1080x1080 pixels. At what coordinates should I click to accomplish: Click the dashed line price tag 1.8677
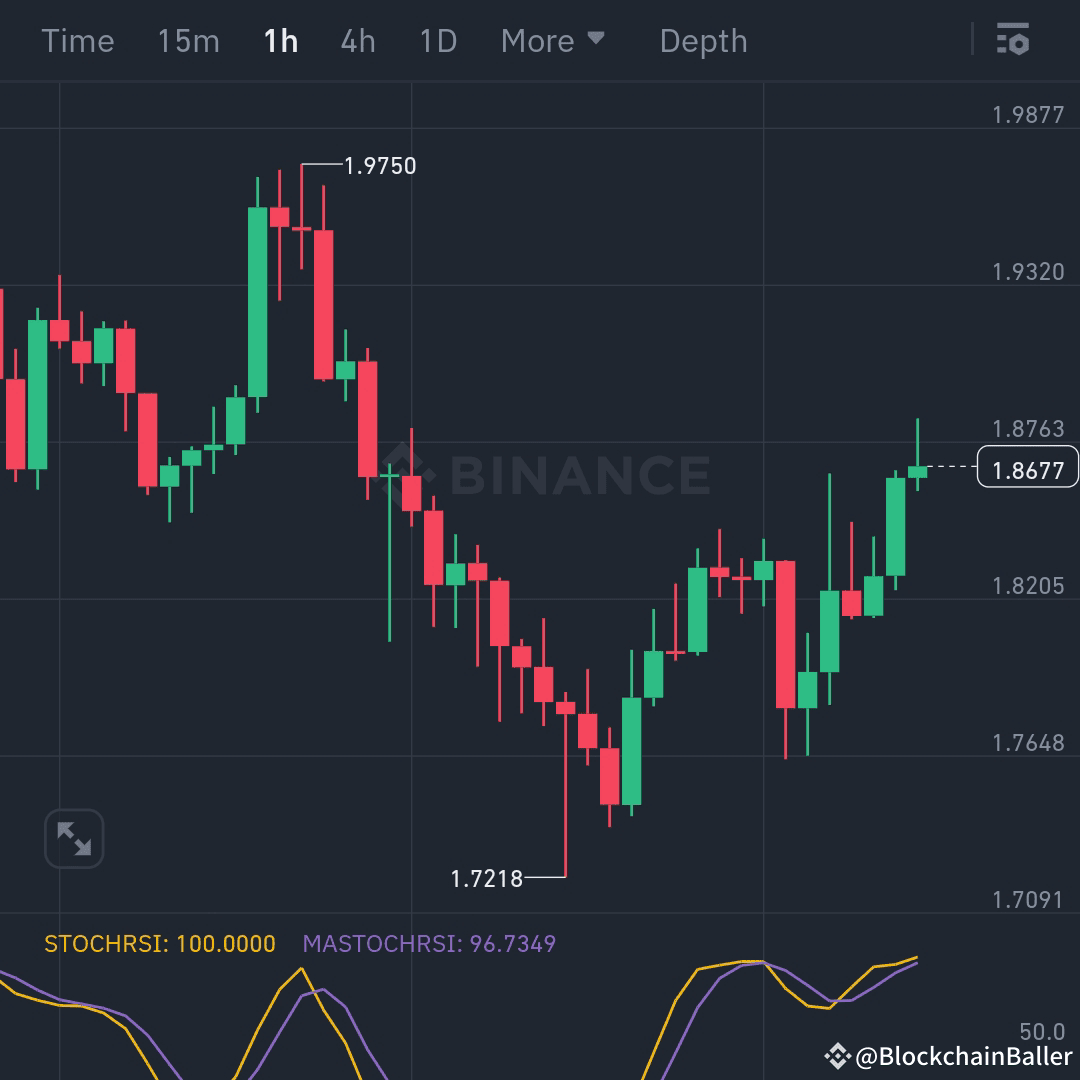point(1028,467)
